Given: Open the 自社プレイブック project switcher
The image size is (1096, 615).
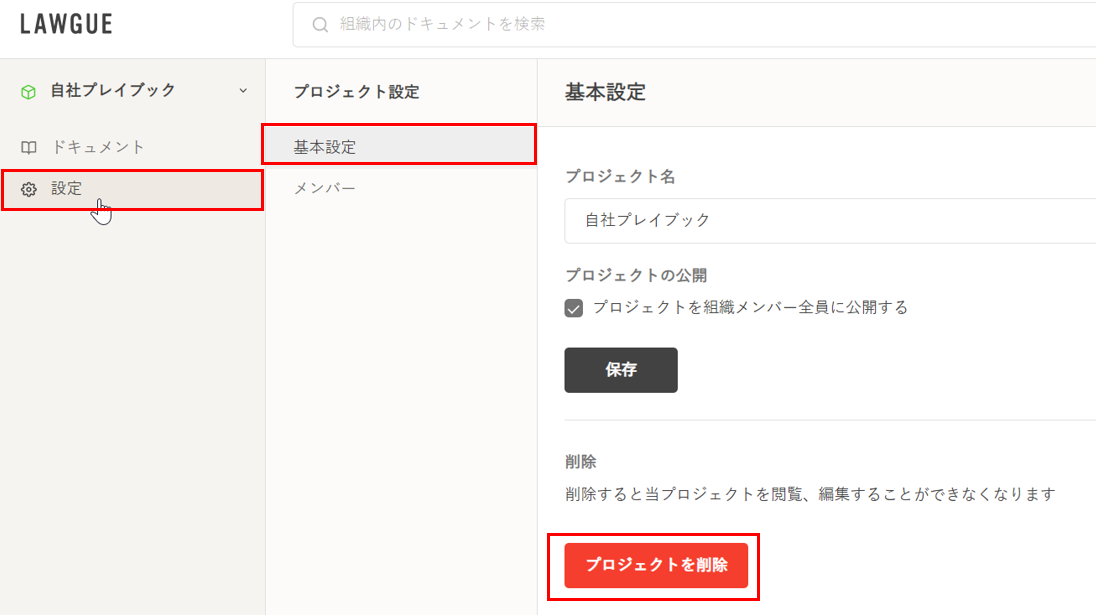Looking at the screenshot, I should click(x=113, y=91).
